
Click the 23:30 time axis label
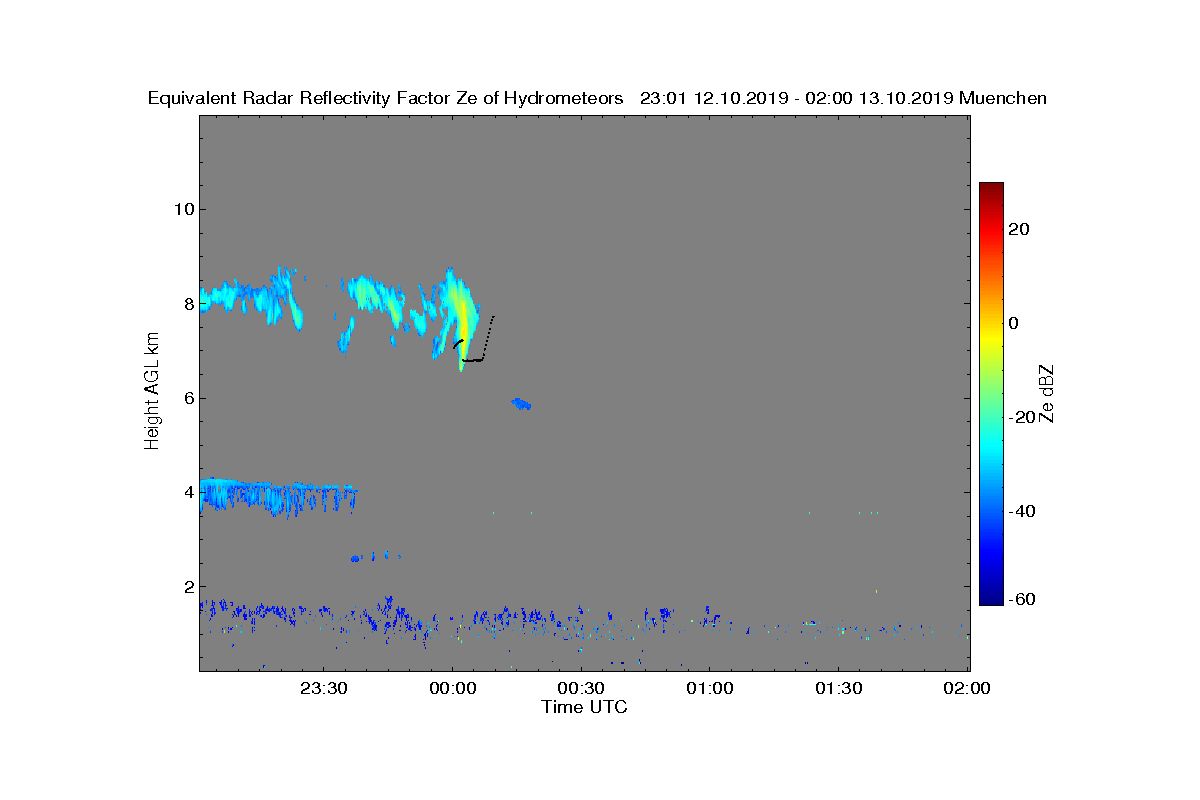click(x=323, y=688)
